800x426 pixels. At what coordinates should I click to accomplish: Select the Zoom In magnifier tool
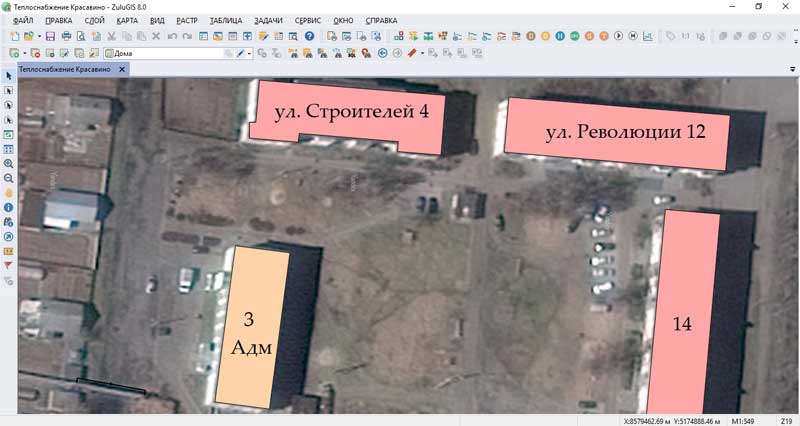click(9, 163)
